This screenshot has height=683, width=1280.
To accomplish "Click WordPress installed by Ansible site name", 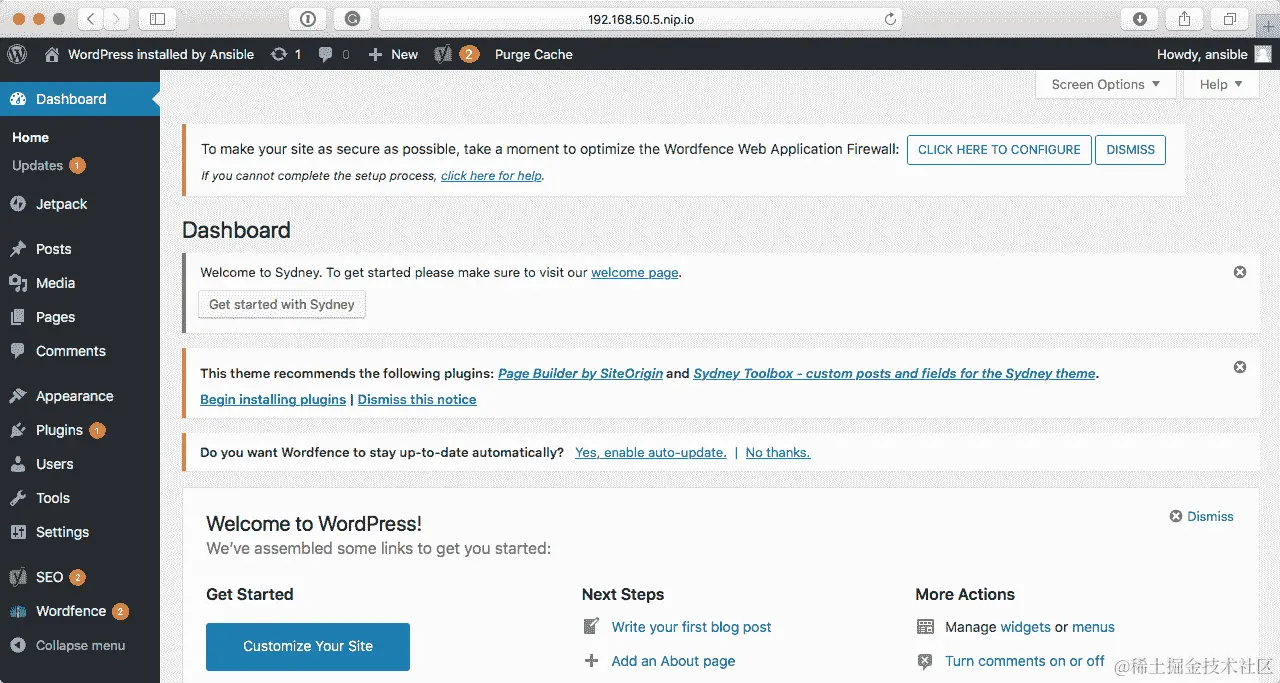I will click(x=161, y=54).
